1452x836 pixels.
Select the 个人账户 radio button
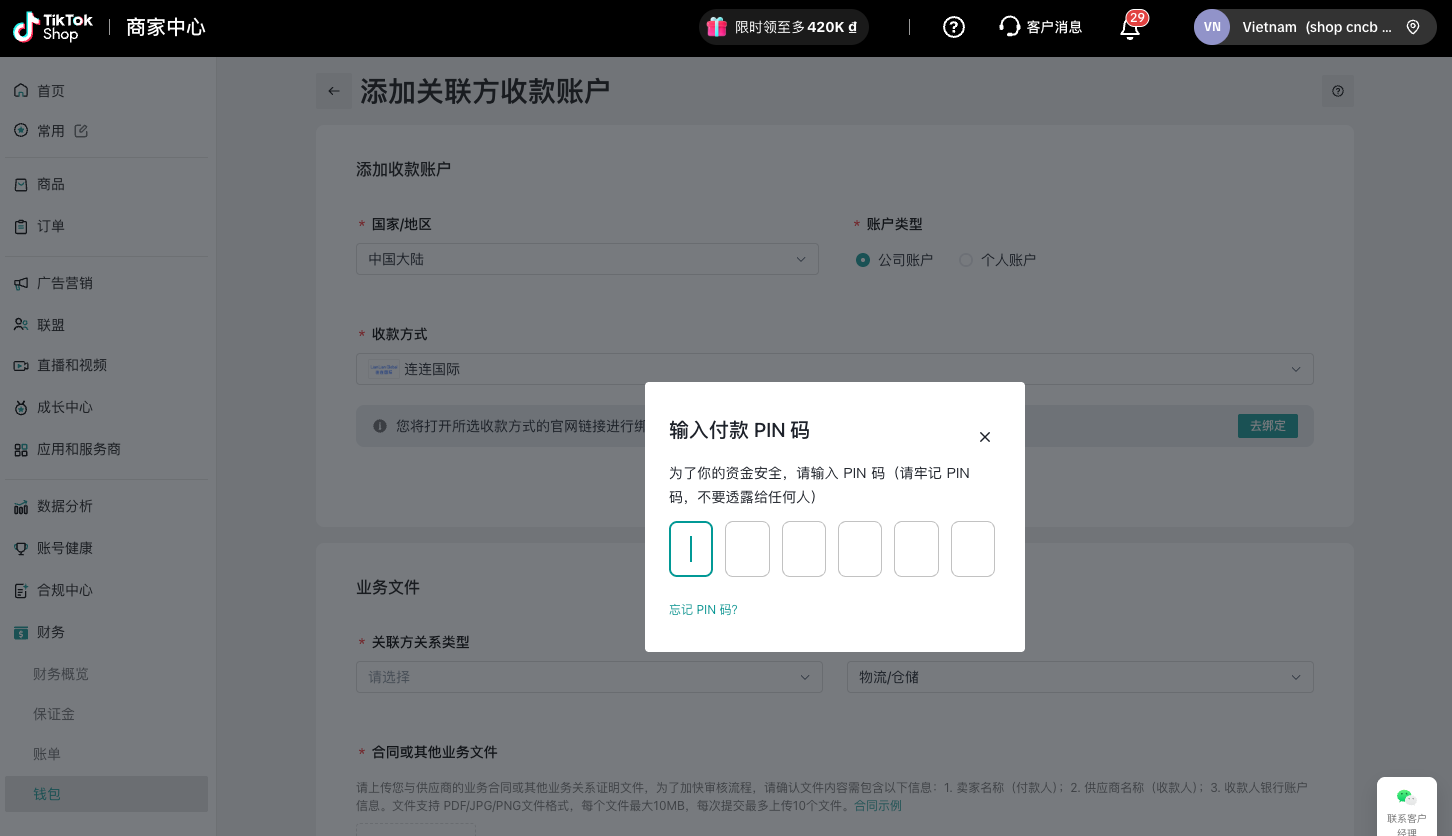[x=966, y=260]
